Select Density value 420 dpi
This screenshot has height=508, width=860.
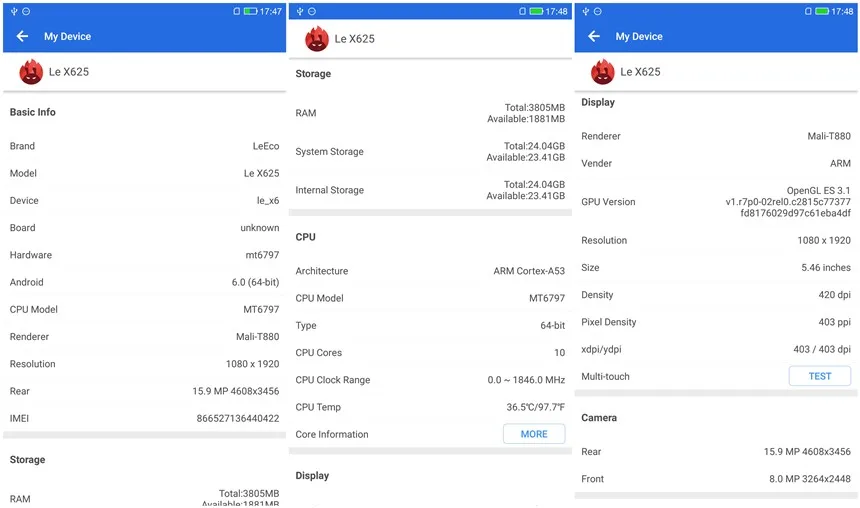click(834, 295)
